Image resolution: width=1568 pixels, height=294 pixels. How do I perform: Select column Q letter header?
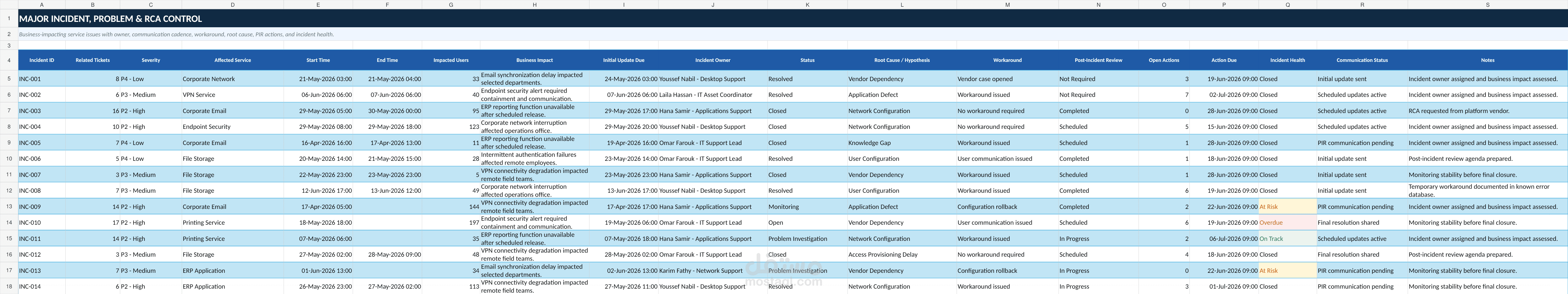pyautogui.click(x=1287, y=4)
